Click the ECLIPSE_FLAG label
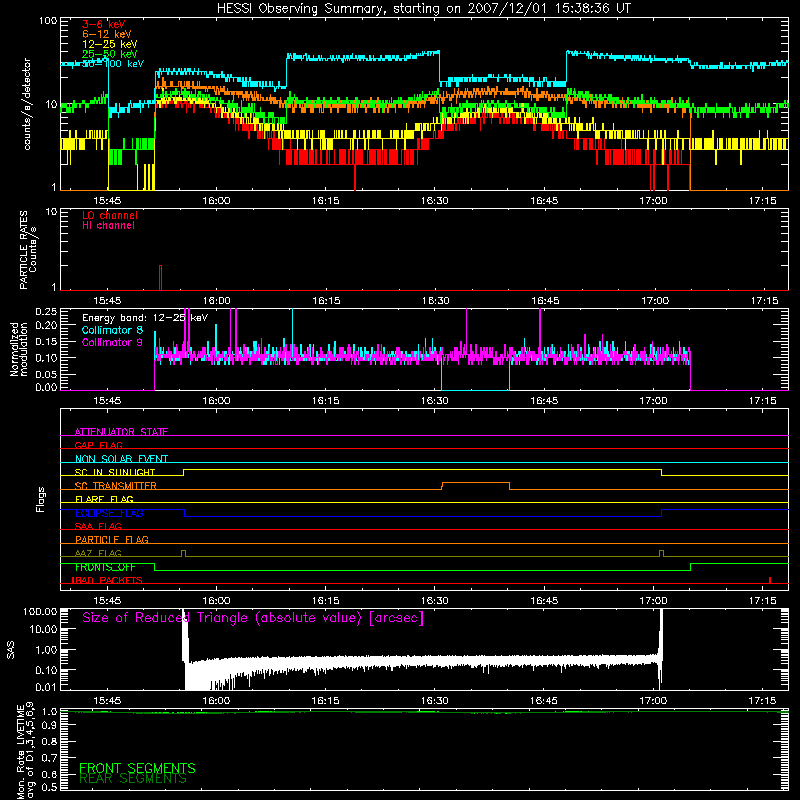 (x=109, y=513)
